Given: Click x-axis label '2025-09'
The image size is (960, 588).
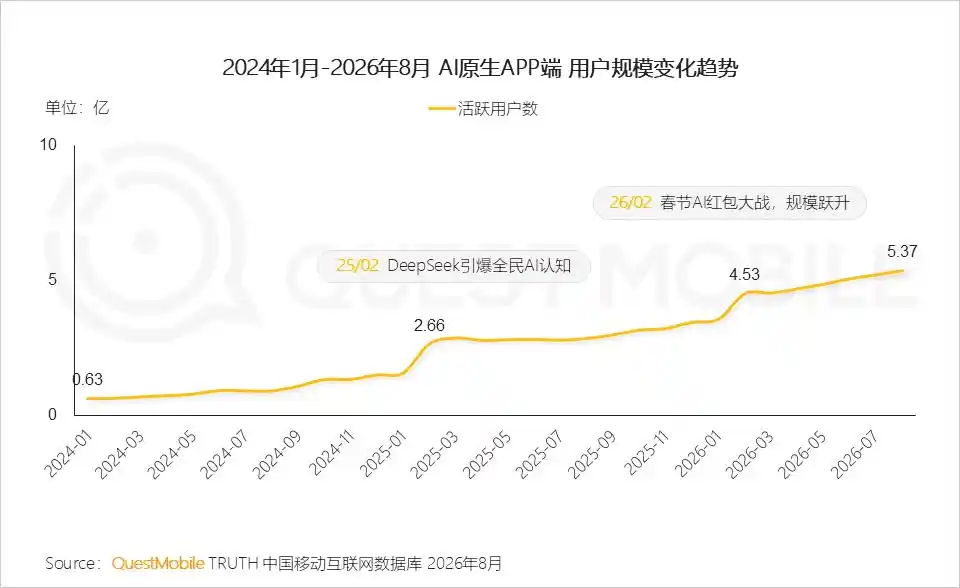Looking at the screenshot, I should coord(591,453).
